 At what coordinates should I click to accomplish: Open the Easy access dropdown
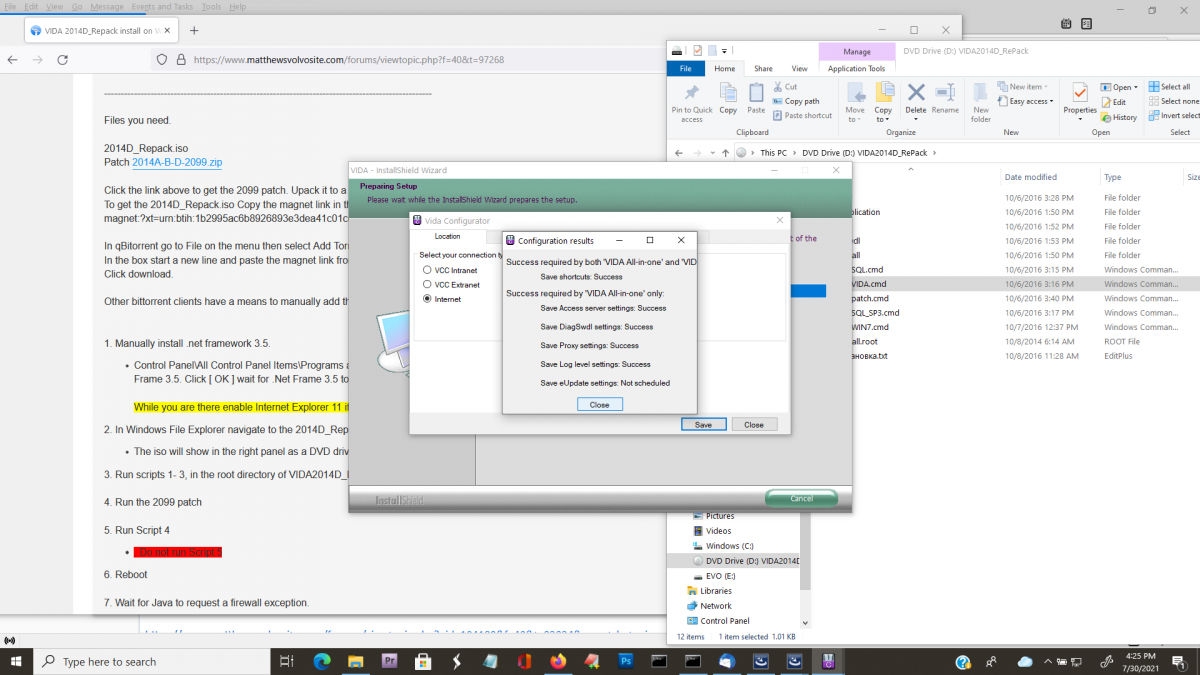point(1024,101)
